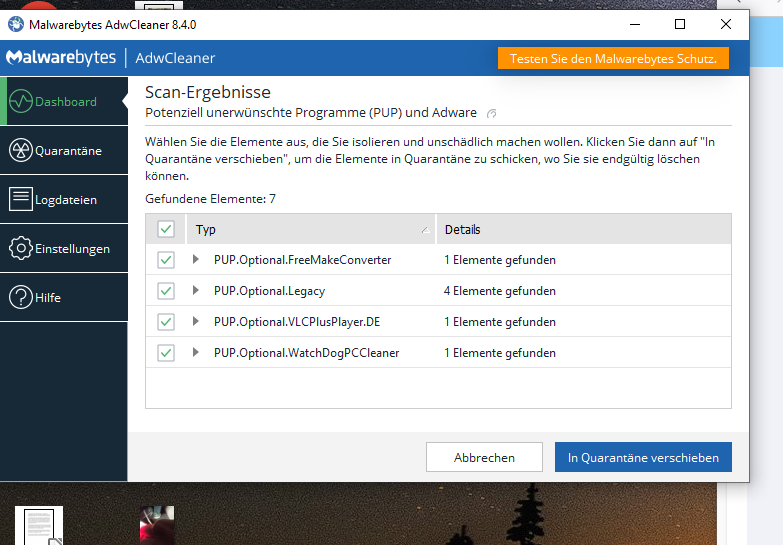Click the sort arrow in Typ column
783x545 pixels.
(425, 230)
